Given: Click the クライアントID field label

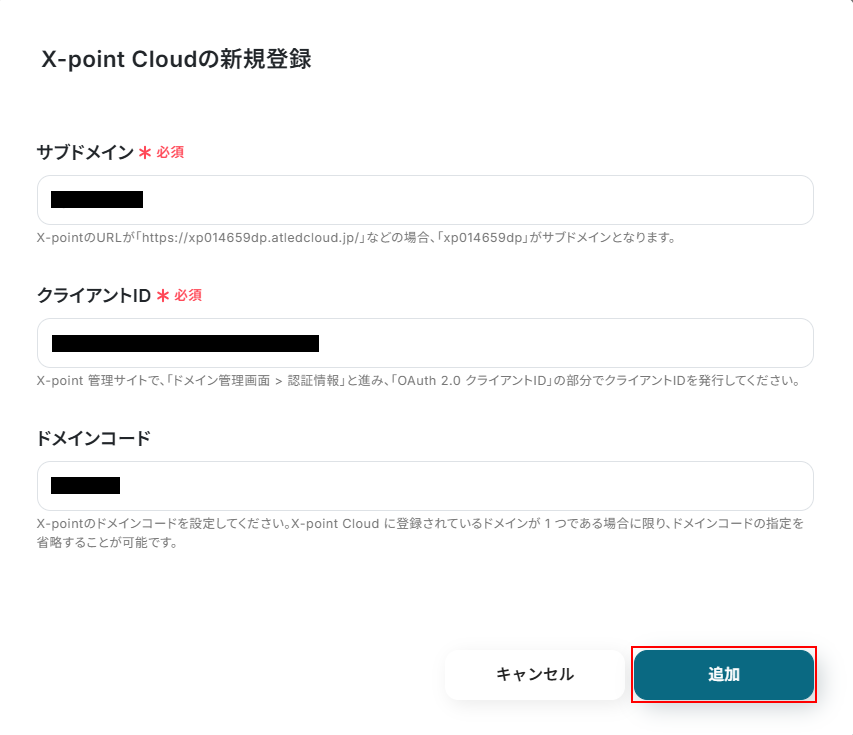Looking at the screenshot, I should click(93, 295).
